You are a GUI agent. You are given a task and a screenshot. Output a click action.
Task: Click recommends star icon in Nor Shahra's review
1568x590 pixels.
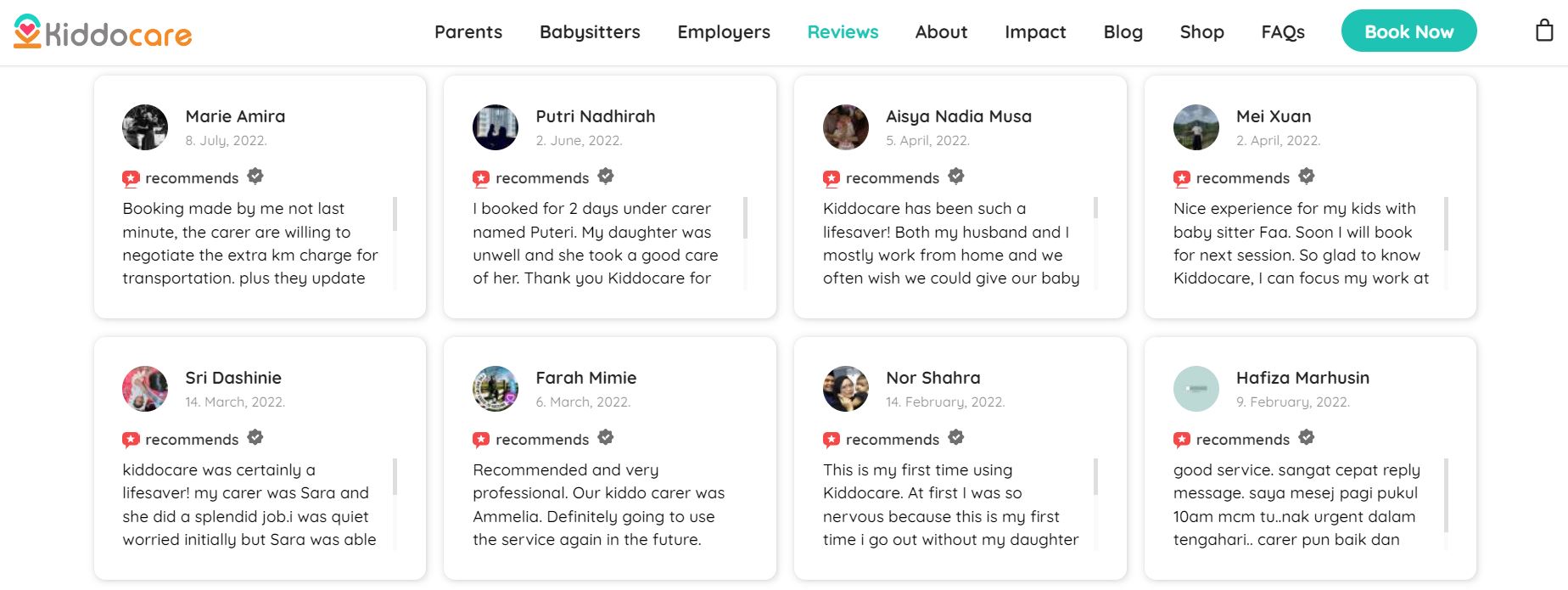(832, 440)
